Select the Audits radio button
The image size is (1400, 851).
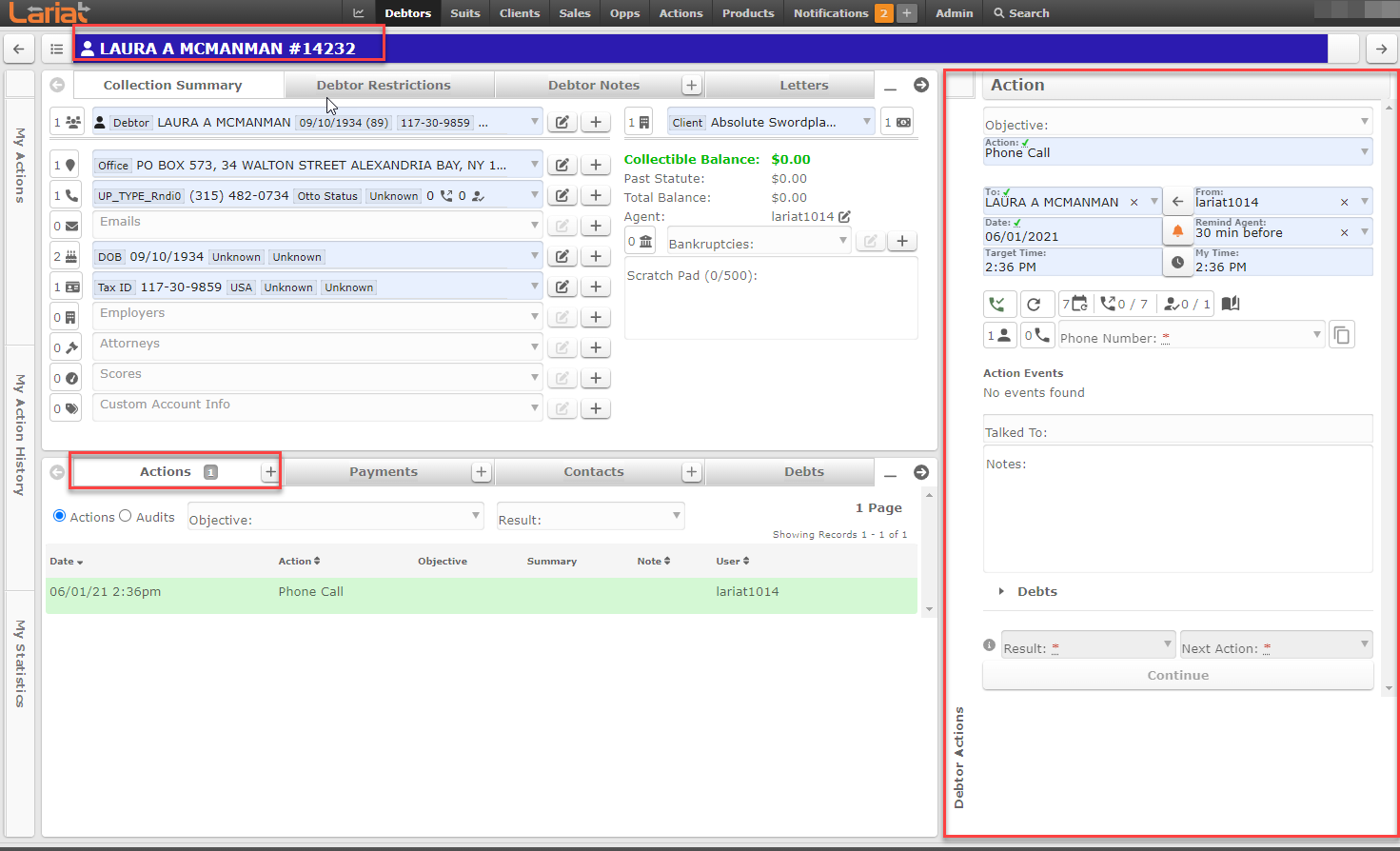pos(125,516)
